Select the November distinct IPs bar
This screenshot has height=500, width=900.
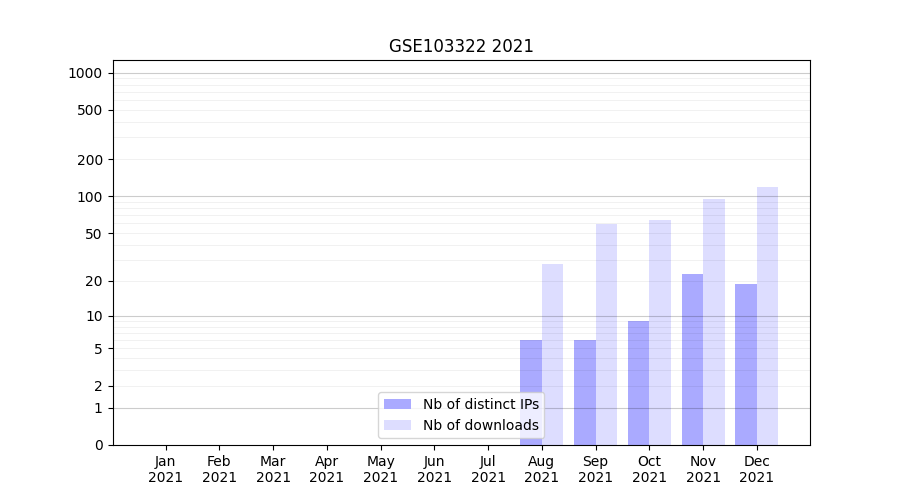pyautogui.click(x=692, y=359)
